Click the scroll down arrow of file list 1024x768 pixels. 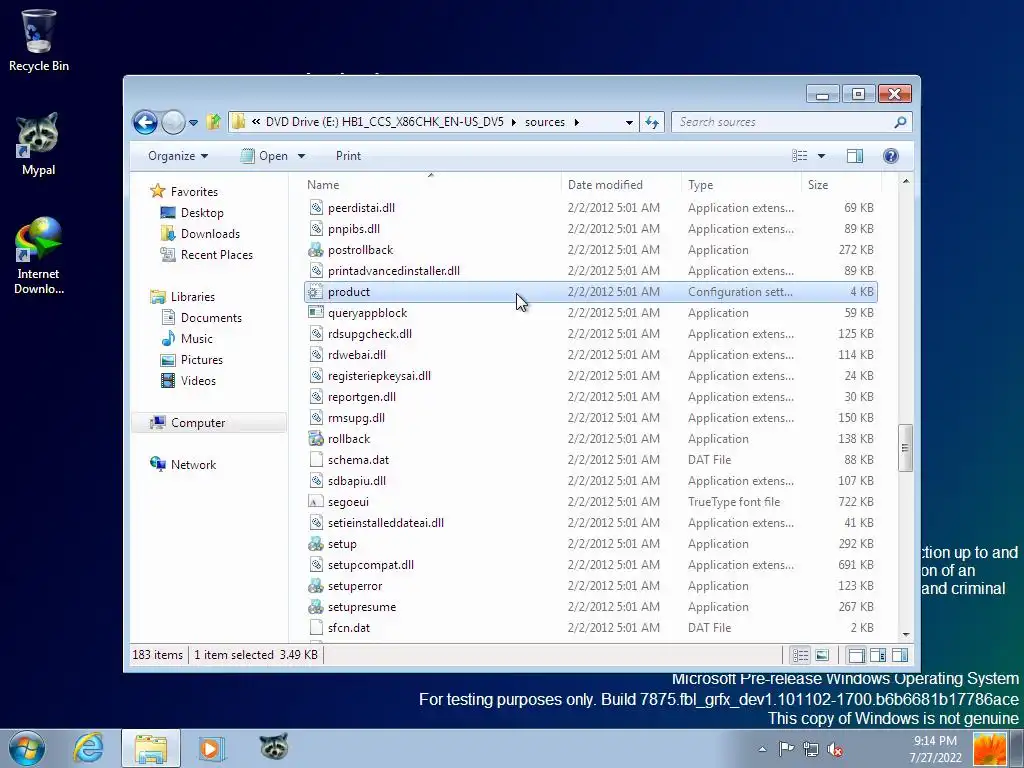pyautogui.click(x=905, y=634)
